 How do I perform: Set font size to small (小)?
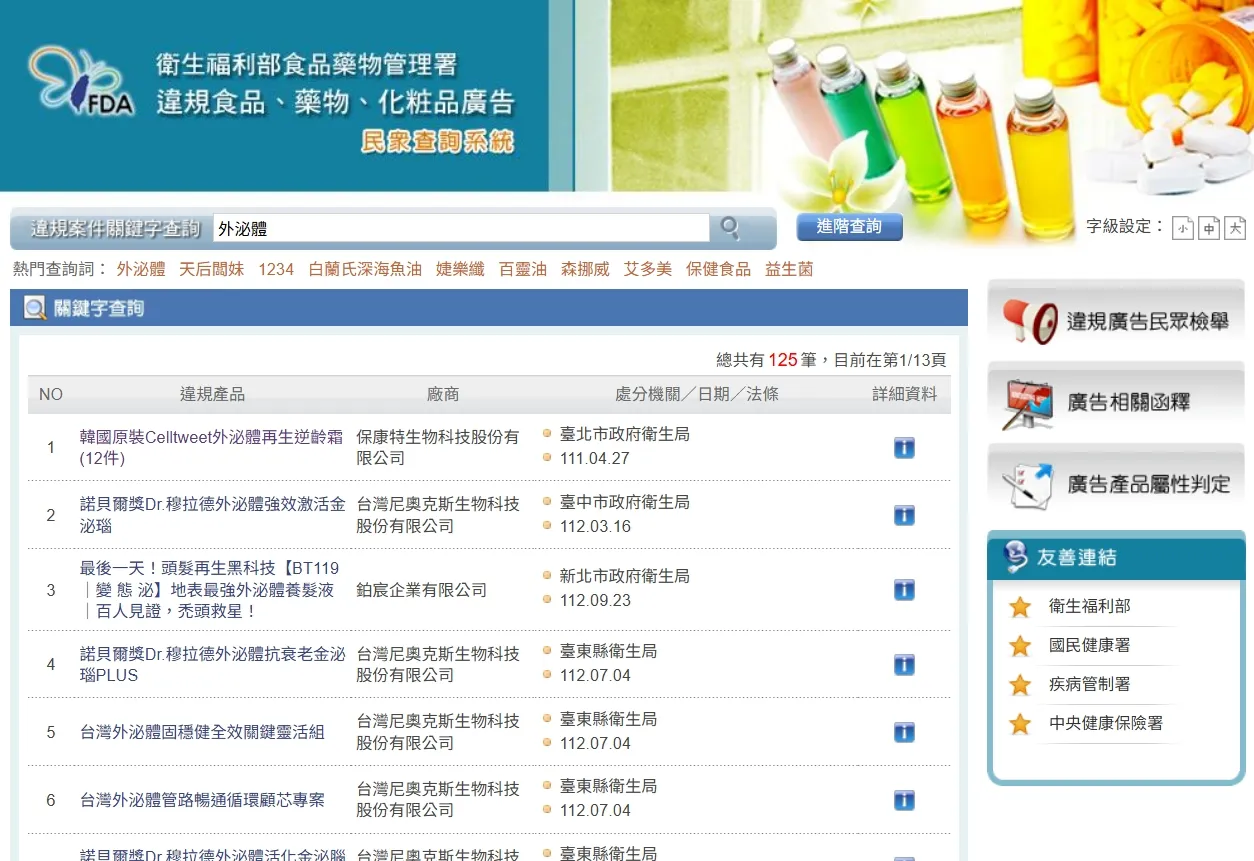point(1183,229)
